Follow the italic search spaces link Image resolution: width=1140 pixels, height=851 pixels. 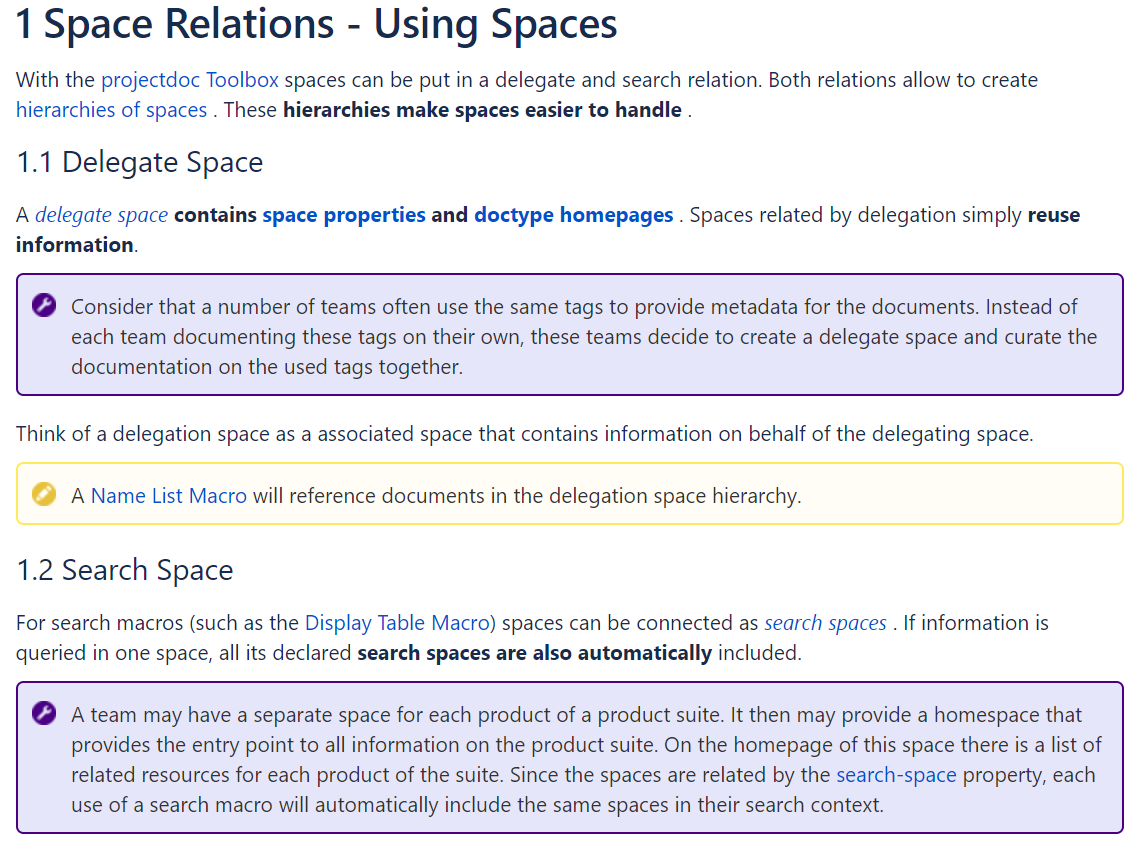(825, 623)
